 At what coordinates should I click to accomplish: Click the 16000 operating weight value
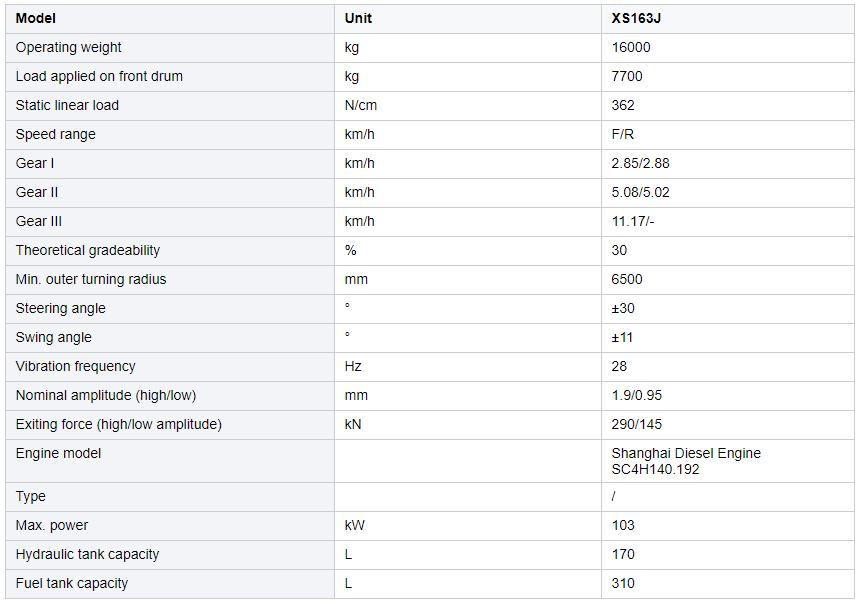[x=630, y=47]
